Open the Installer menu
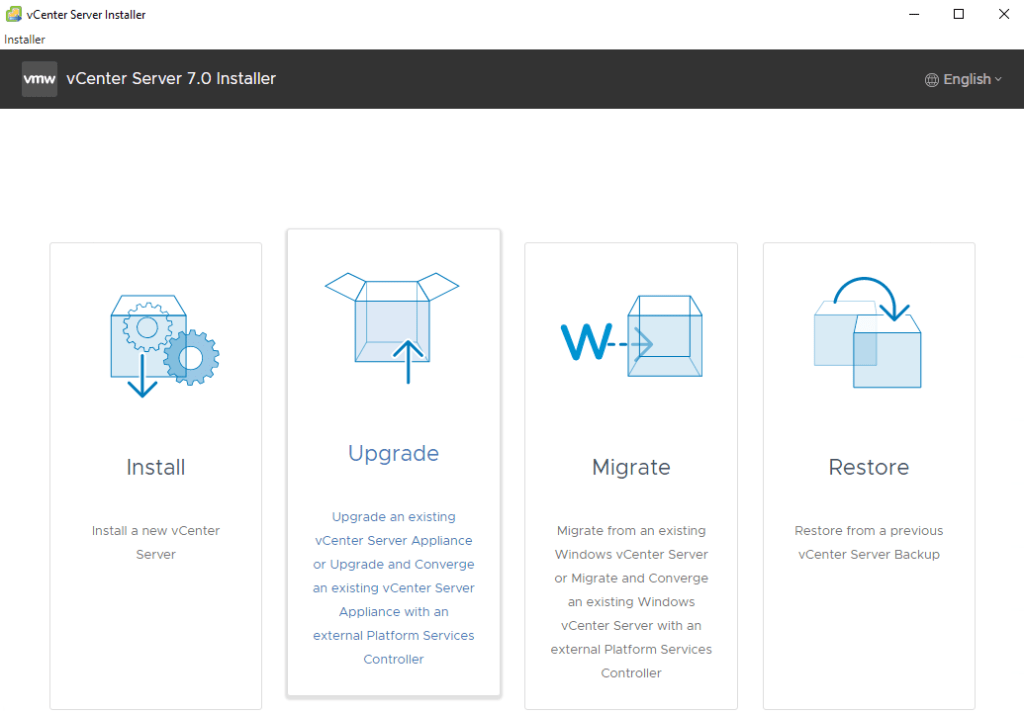 click(25, 39)
